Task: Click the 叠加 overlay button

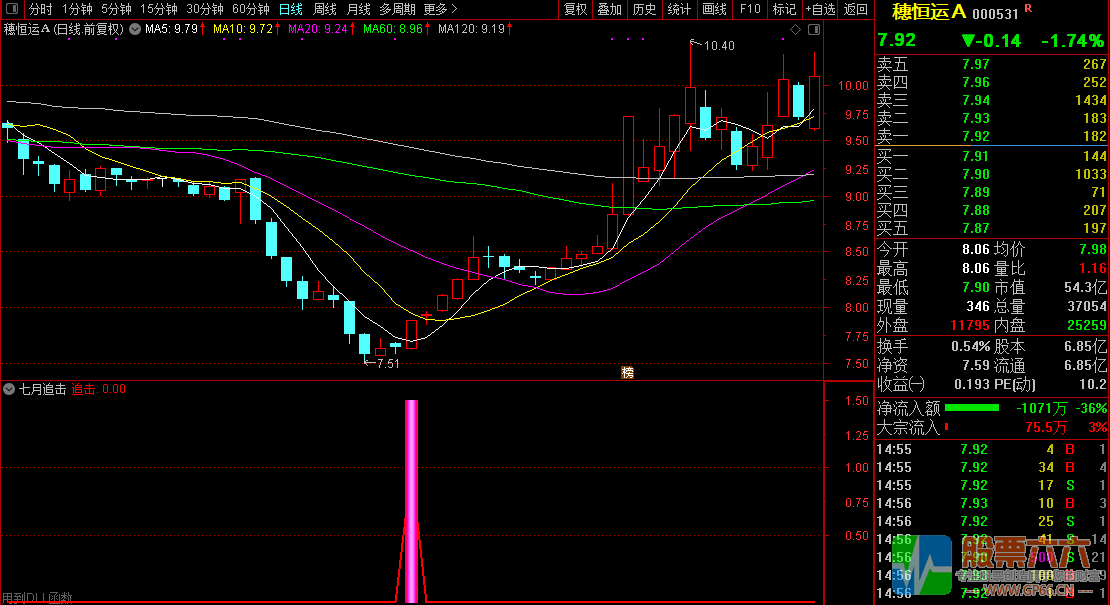Action: tap(609, 9)
